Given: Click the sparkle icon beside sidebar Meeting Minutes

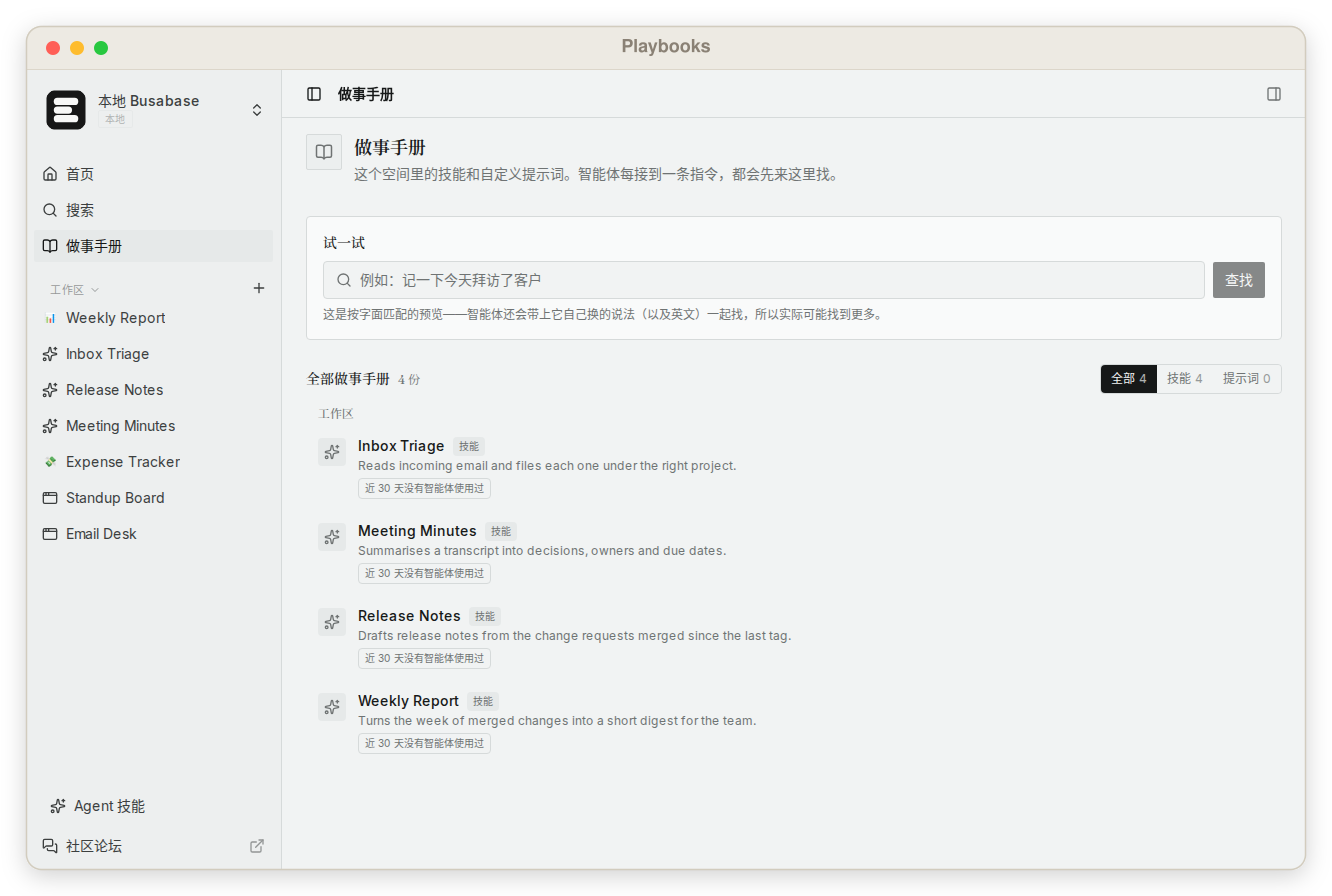Looking at the screenshot, I should tap(50, 426).
